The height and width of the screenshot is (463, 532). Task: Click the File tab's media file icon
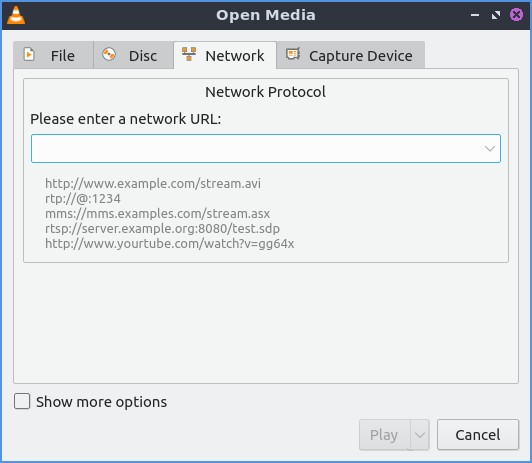pos(29,54)
